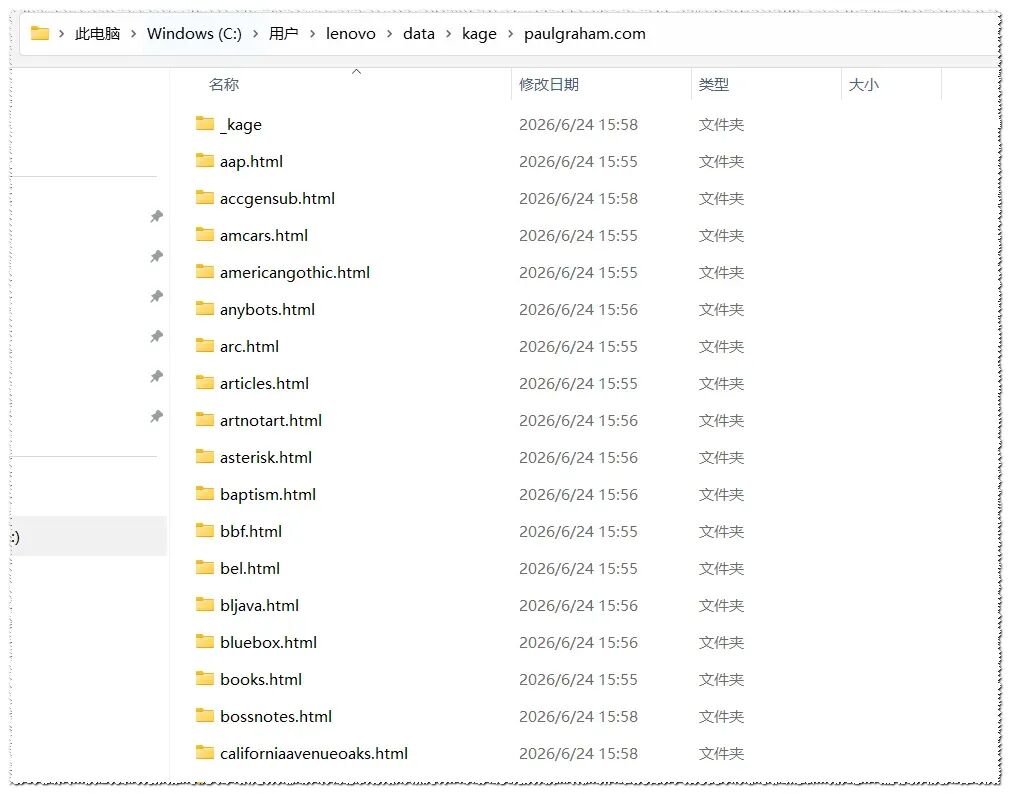Click paulgraham.com in address bar
This screenshot has height=794, width=1011.
585,34
